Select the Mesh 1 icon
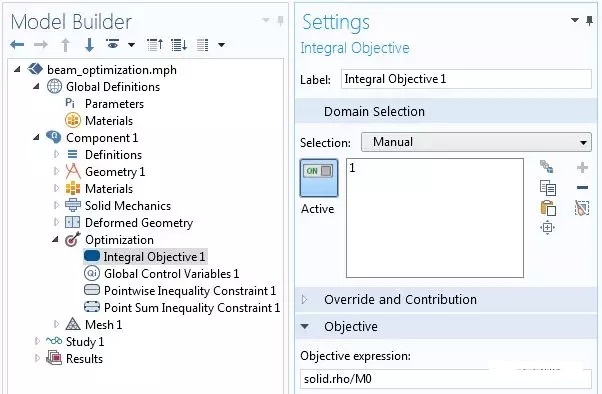The width and height of the screenshot is (602, 394). point(73,324)
